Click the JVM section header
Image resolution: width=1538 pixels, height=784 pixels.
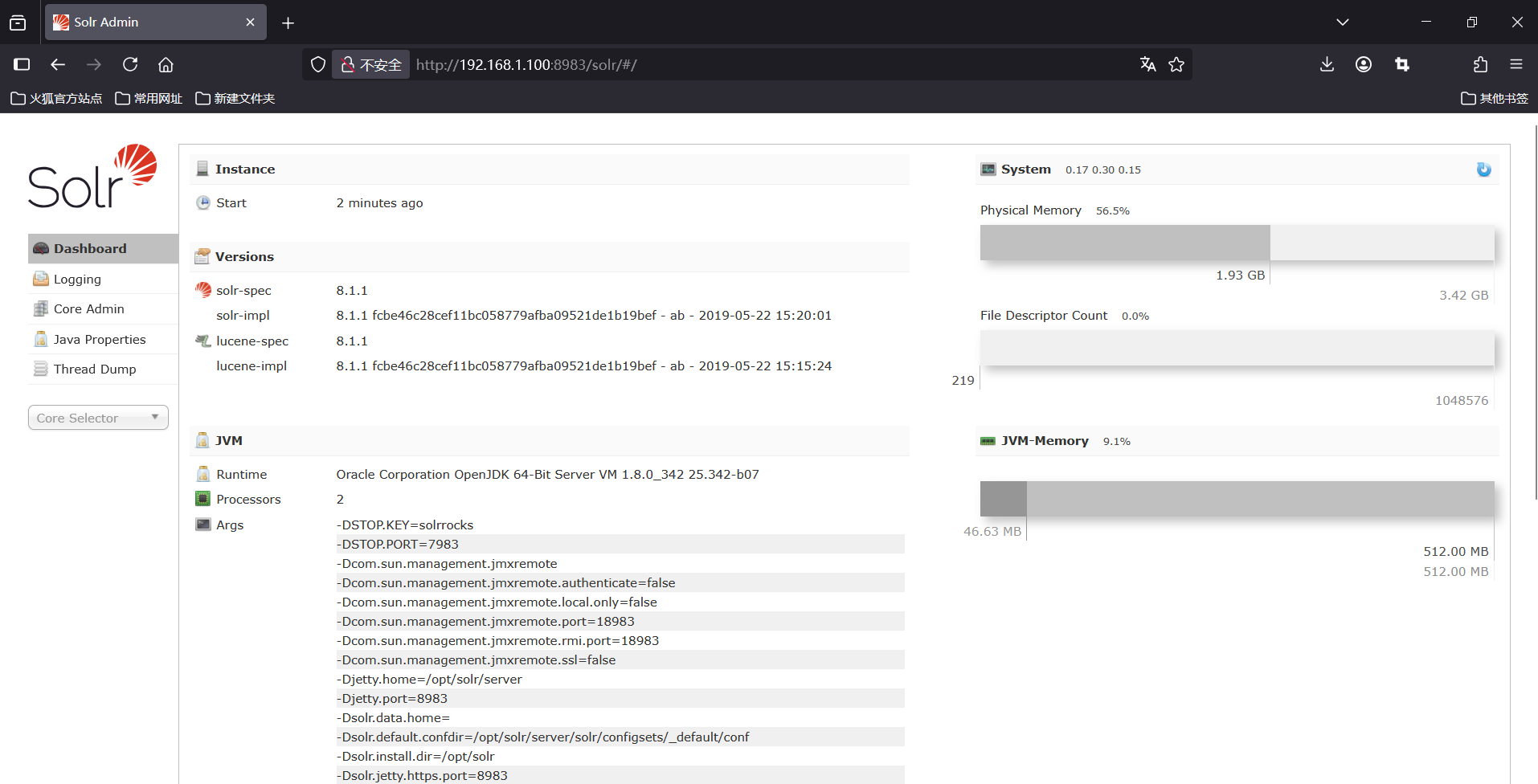tap(550, 441)
